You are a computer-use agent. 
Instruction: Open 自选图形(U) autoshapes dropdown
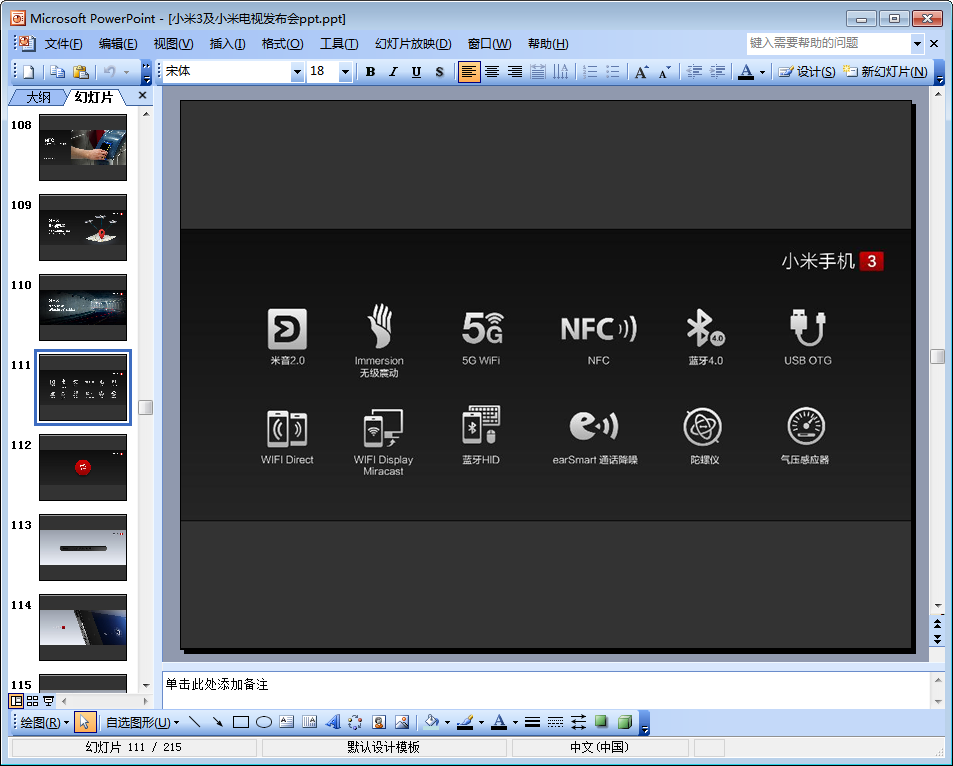[x=142, y=722]
